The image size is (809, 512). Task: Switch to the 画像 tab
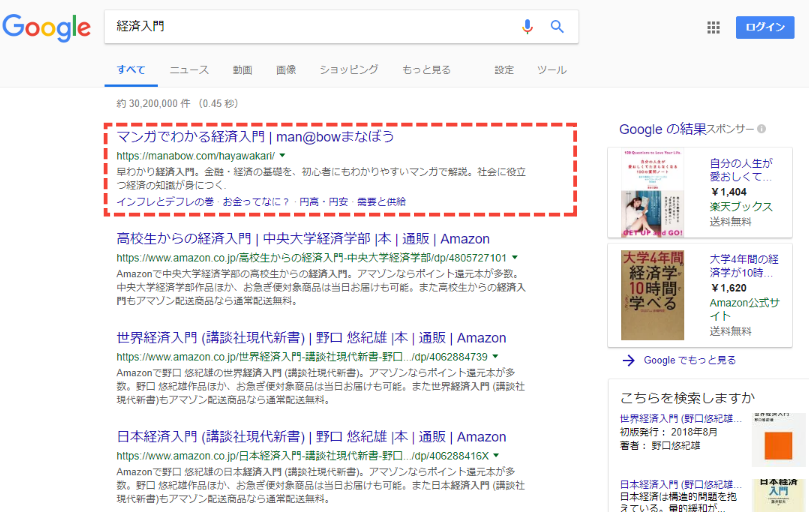tap(286, 70)
